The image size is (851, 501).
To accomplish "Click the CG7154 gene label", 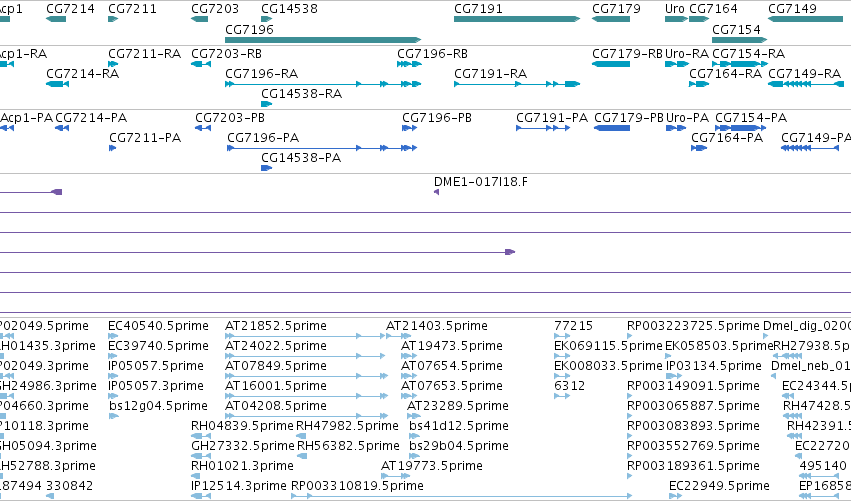I will click(x=736, y=29).
